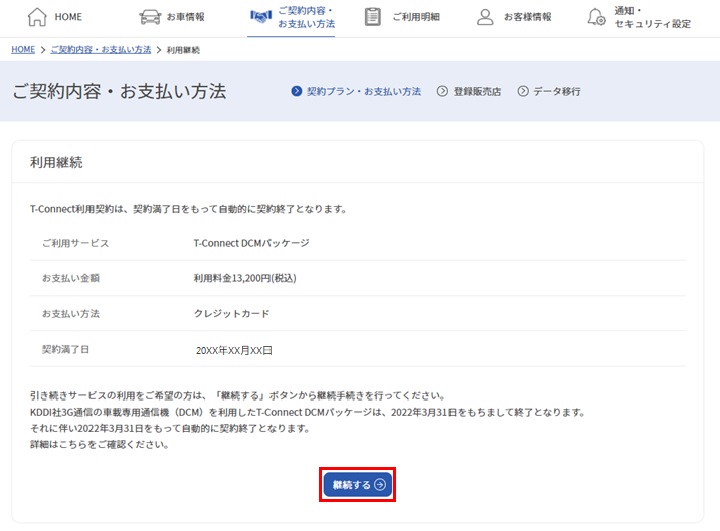Viewport: 720px width, 531px height.
Task: Click the sentence starting T-Connect利用契約は
Action: pyautogui.click(x=188, y=209)
